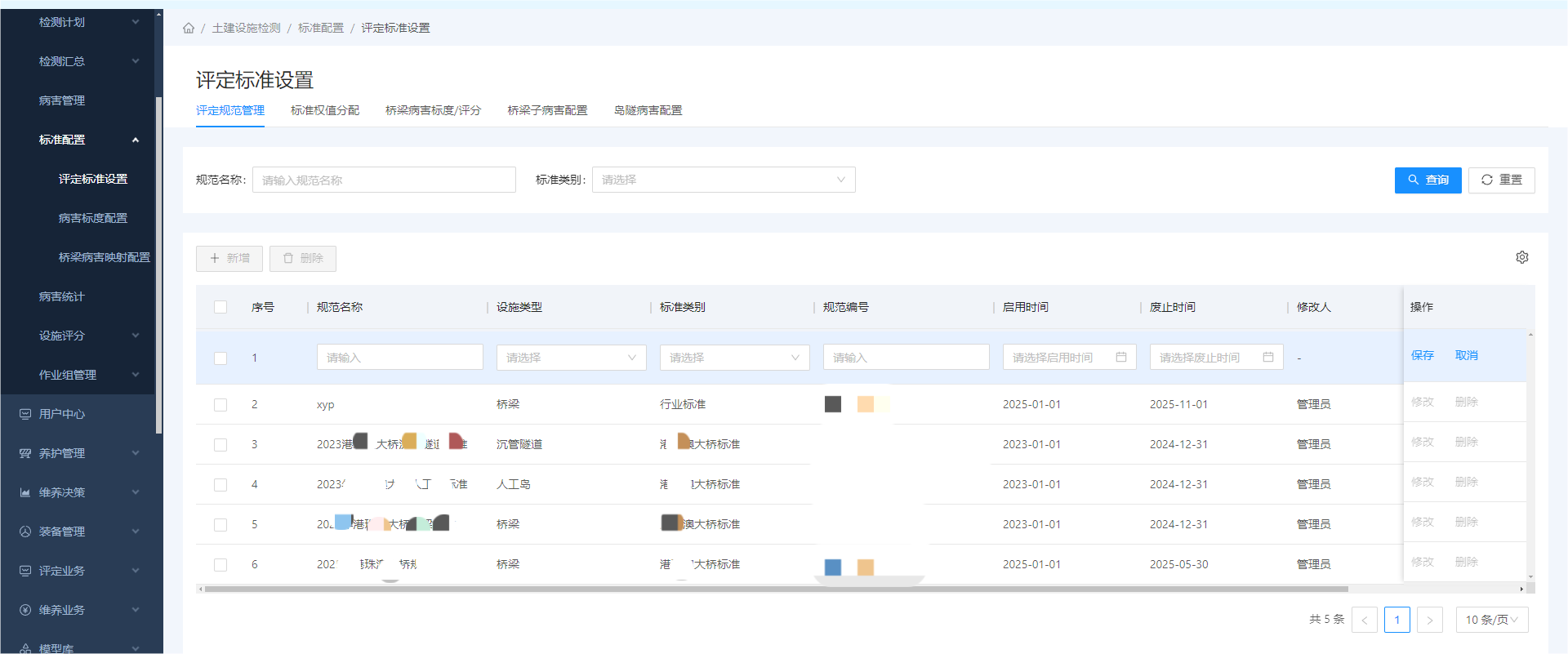Check the checkbox for row 1
The image size is (1568, 654).
click(x=220, y=358)
